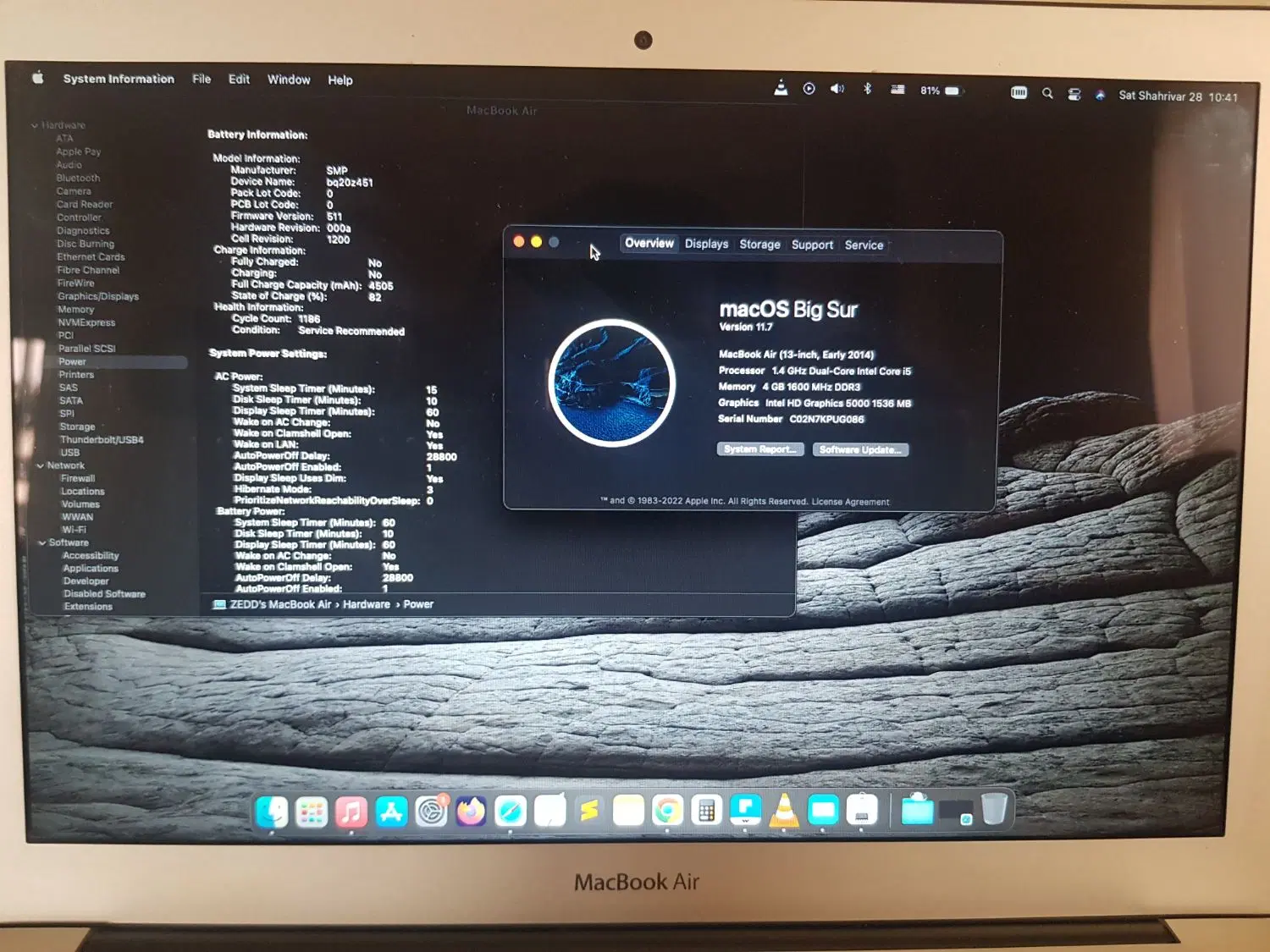This screenshot has height=952, width=1270.
Task: Open the volume control in the menu bar
Action: tap(837, 88)
